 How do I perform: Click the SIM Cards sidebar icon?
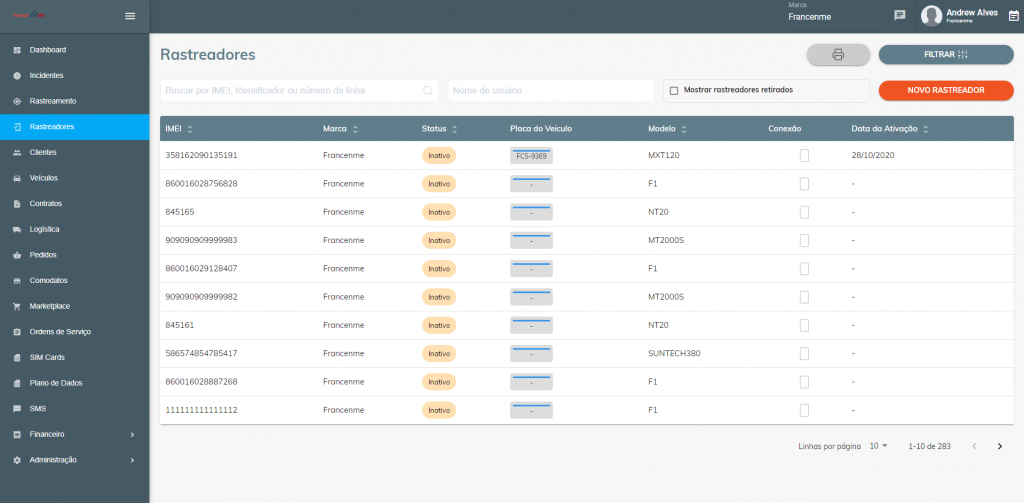(x=18, y=358)
